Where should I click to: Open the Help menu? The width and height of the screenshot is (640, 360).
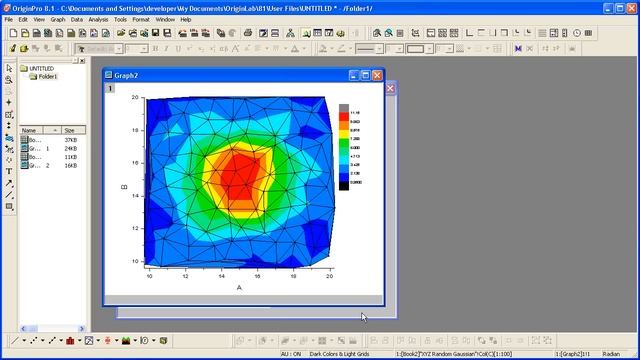186,20
